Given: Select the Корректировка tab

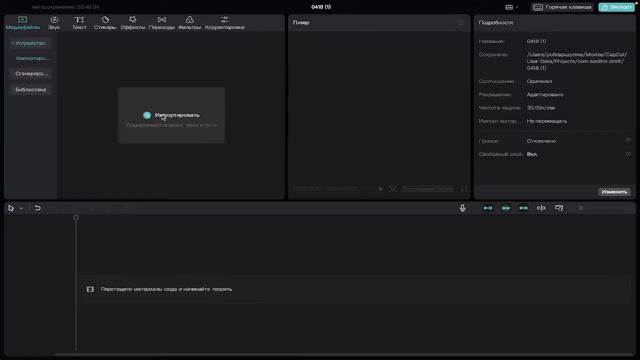Looking at the screenshot, I should 224,23.
